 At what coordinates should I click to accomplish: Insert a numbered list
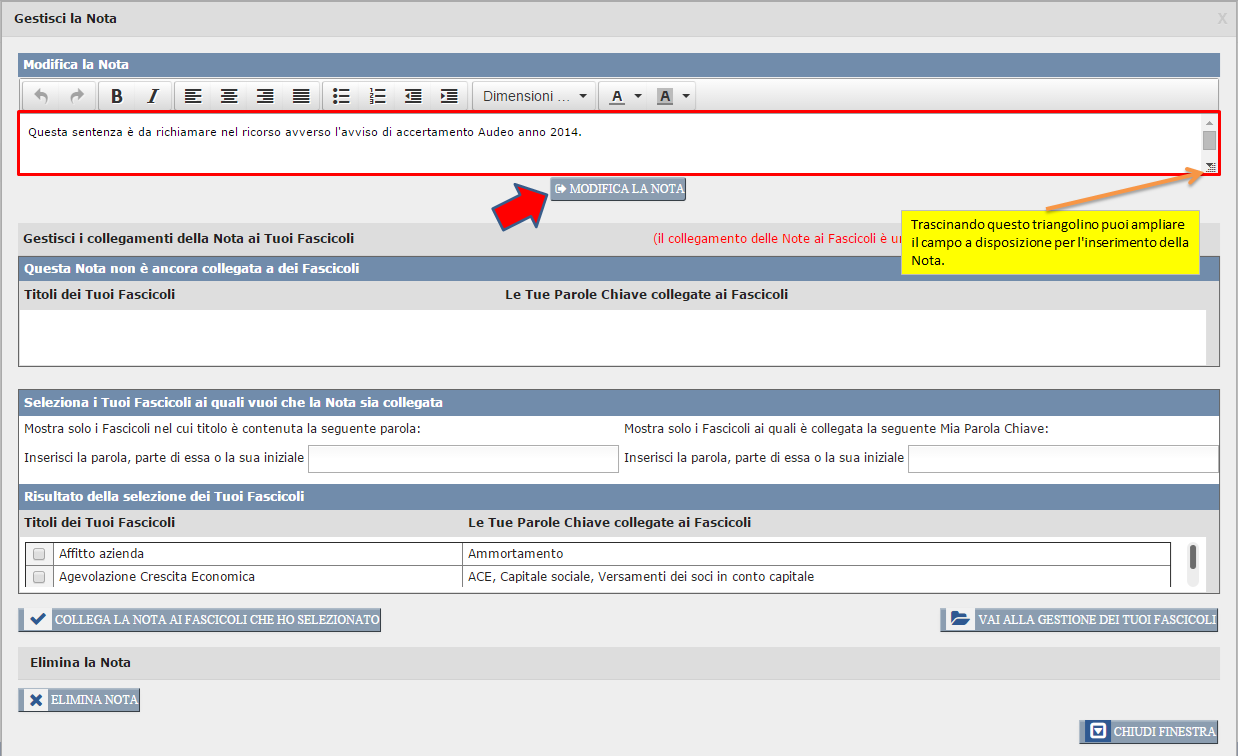(x=377, y=96)
